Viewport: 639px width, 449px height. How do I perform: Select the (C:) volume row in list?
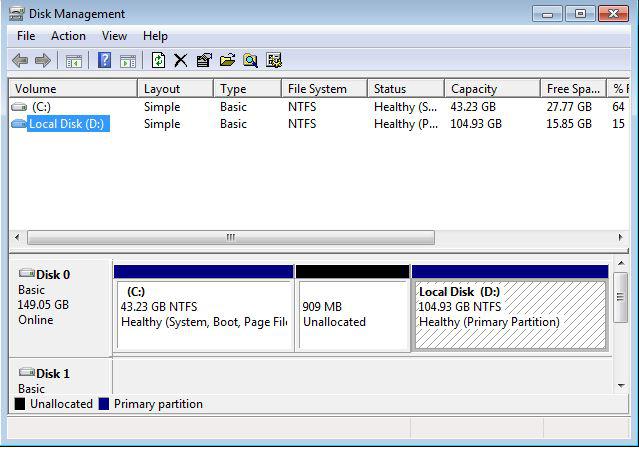point(40,107)
